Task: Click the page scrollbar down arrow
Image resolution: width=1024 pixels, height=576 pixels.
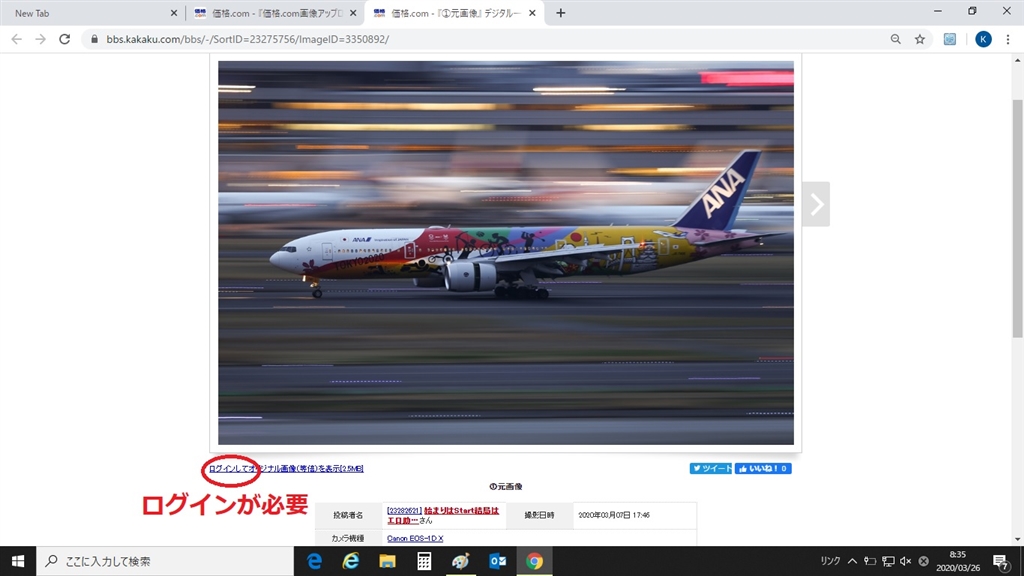Action: click(1017, 539)
